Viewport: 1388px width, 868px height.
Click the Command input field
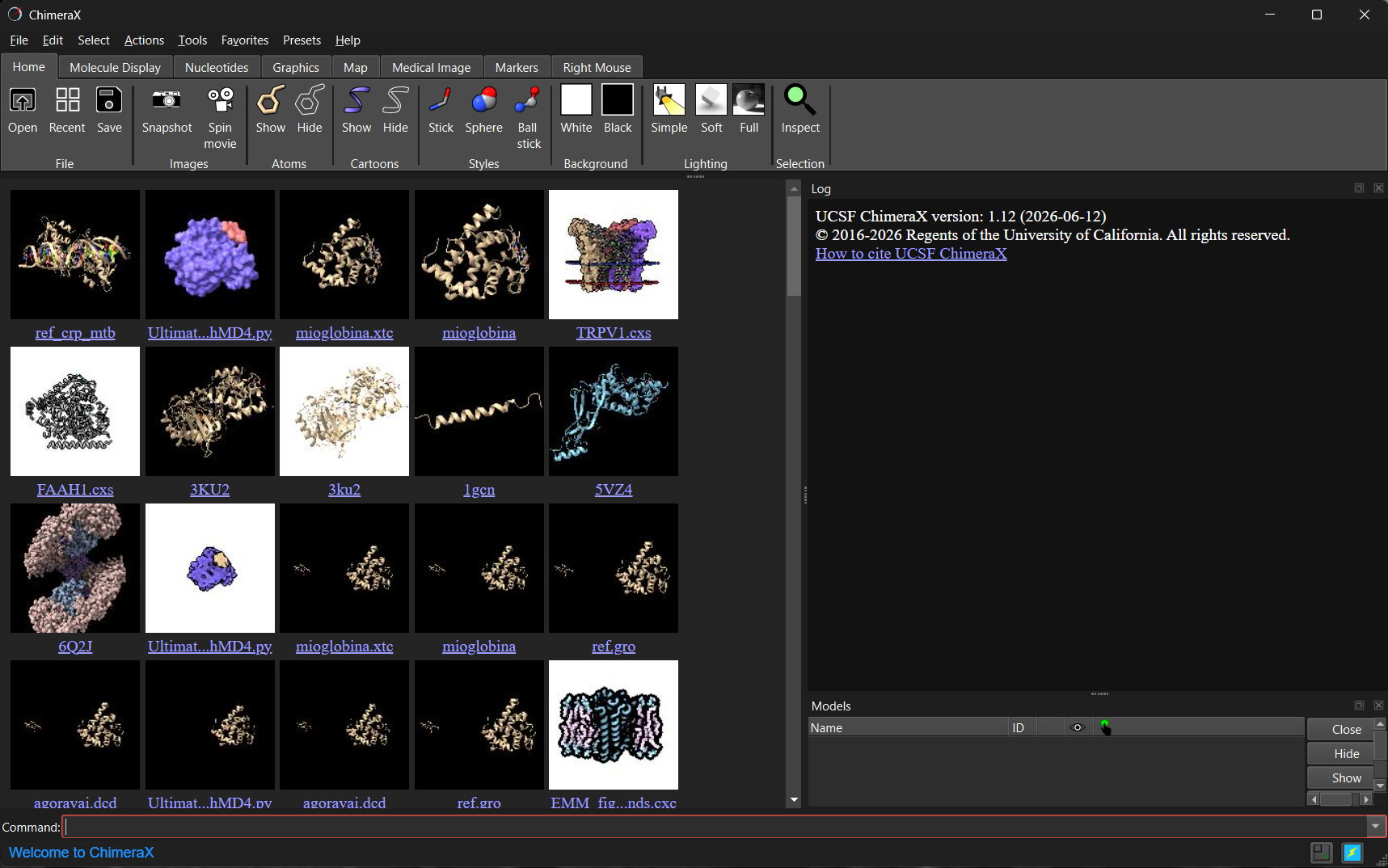(x=715, y=827)
